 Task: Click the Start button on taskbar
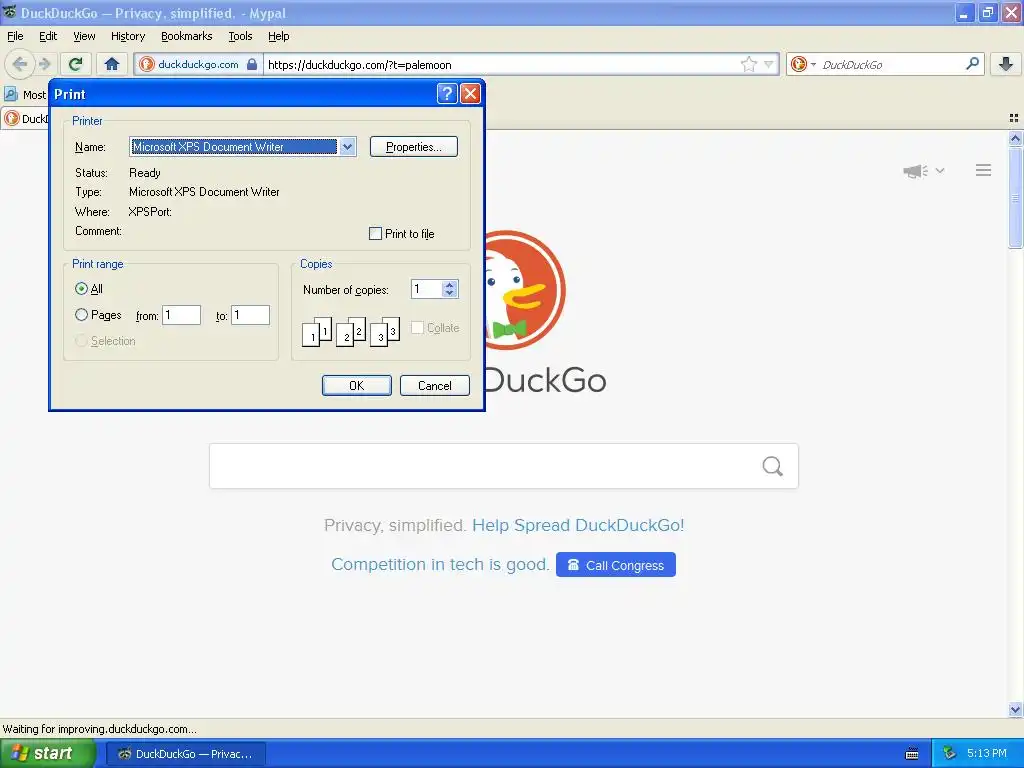pyautogui.click(x=47, y=754)
